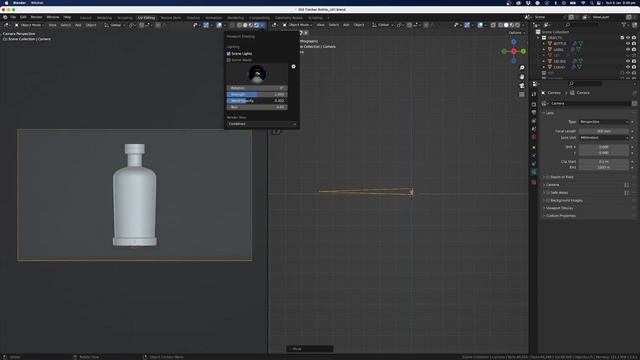The height and width of the screenshot is (360, 640).
Task: Adjust the Blur slider
Action: 257,107
